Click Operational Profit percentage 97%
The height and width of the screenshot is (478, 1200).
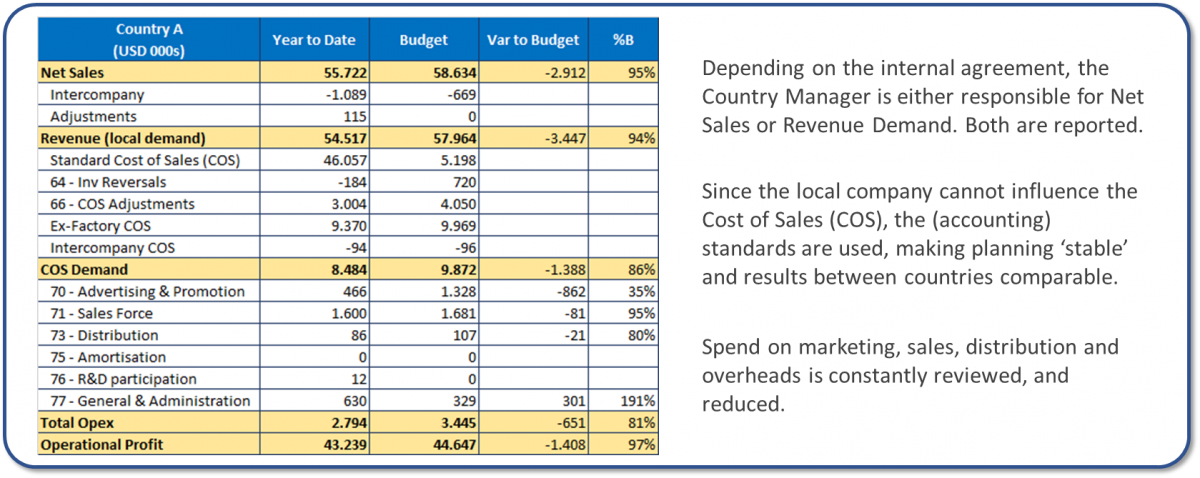(642, 445)
